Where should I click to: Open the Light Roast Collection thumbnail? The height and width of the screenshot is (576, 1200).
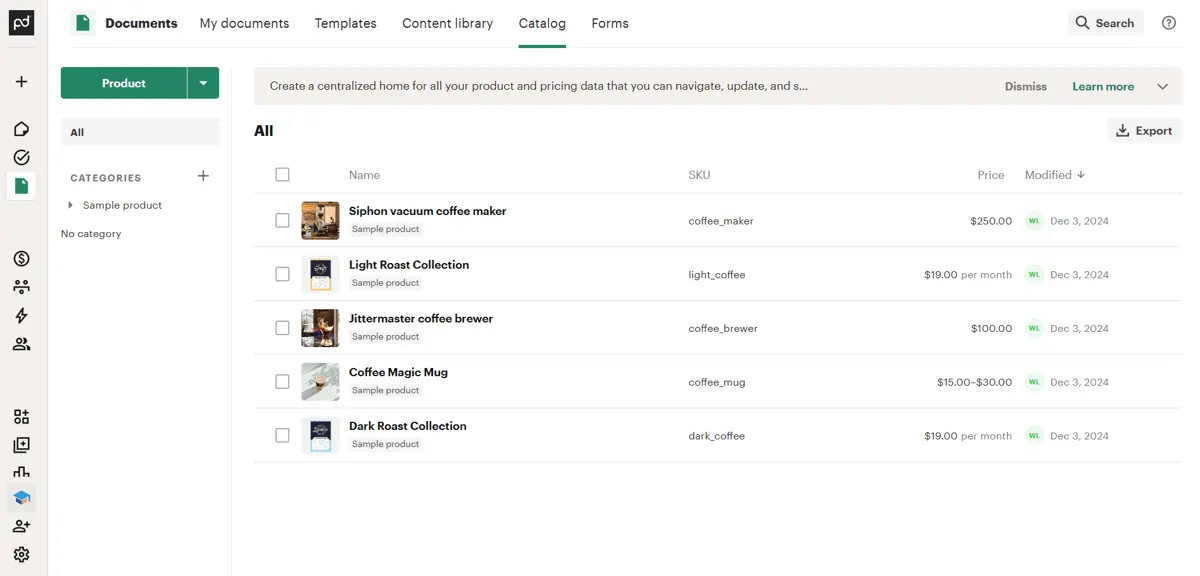[x=320, y=274]
